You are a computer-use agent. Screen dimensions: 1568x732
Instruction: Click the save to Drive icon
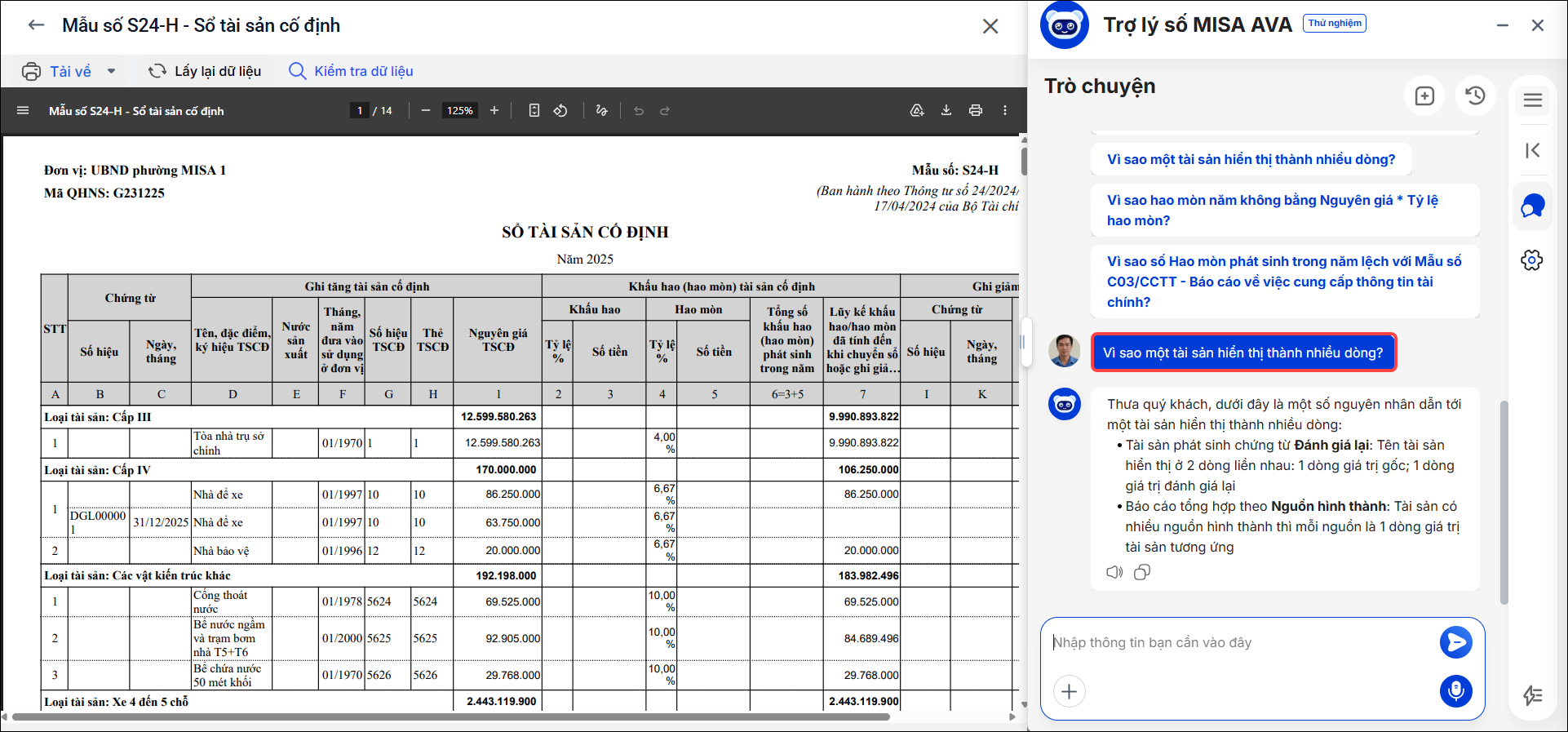917,110
